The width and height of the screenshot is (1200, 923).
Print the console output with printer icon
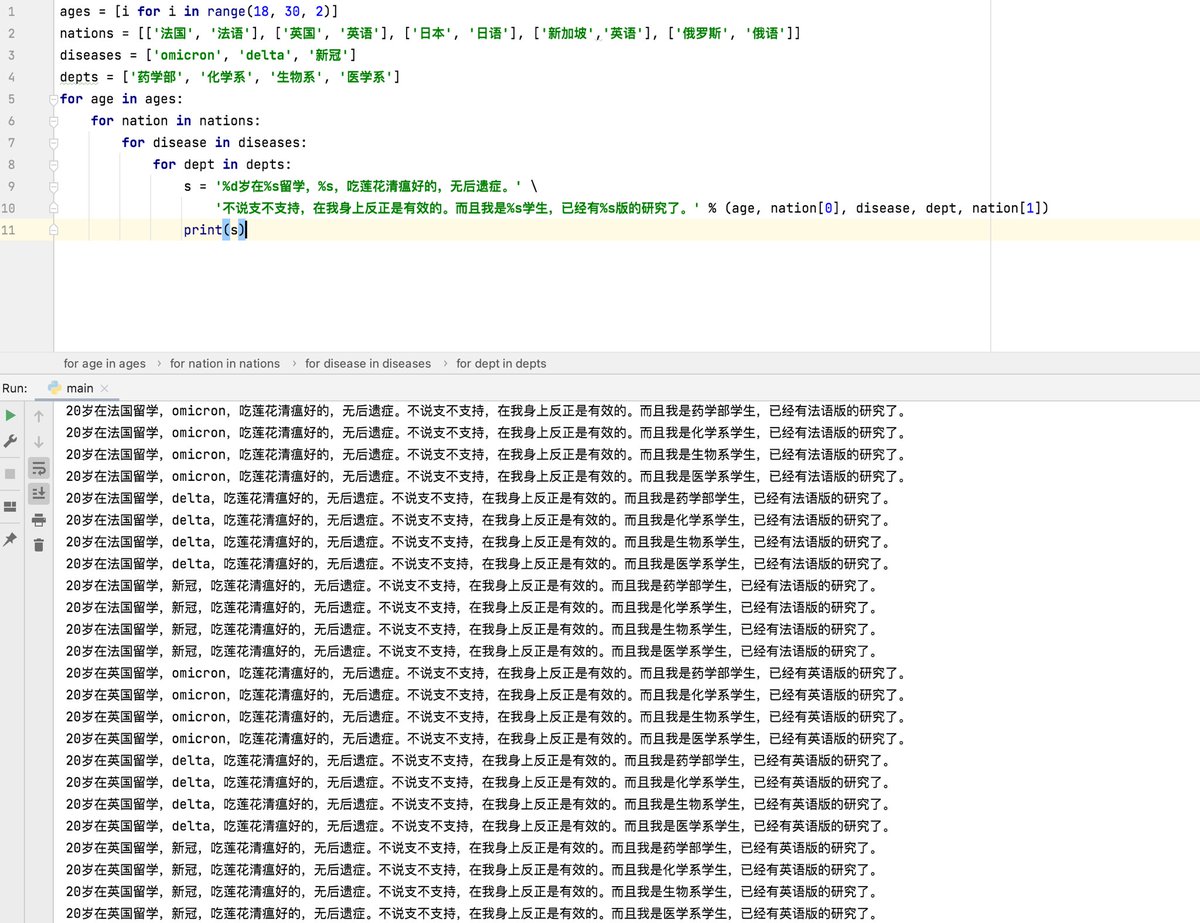[x=39, y=519]
